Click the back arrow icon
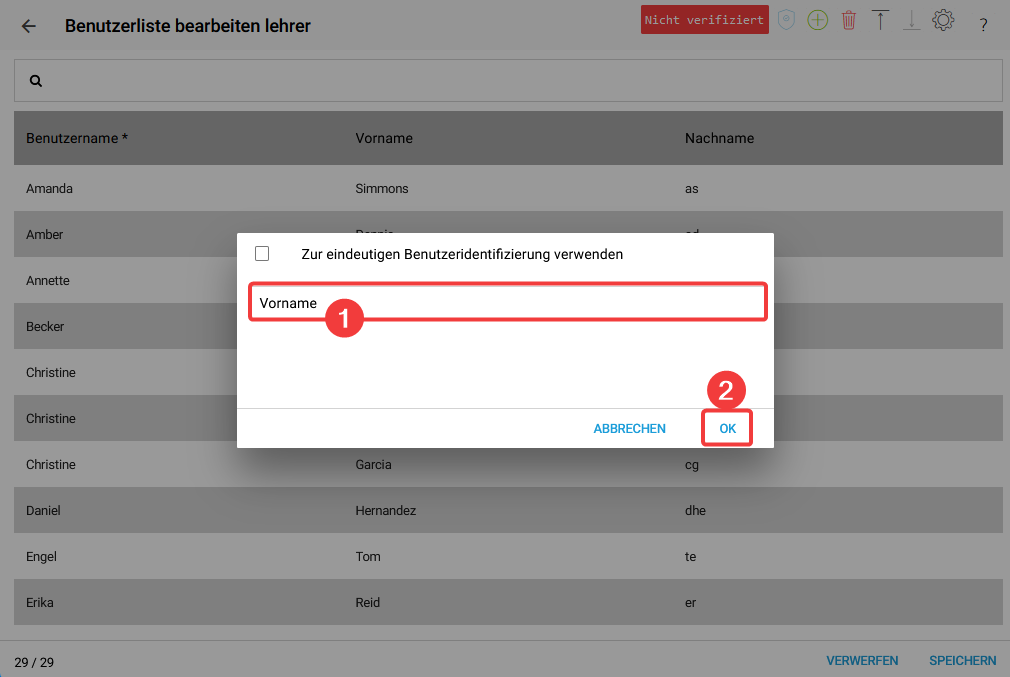The height and width of the screenshot is (677, 1010). (x=28, y=26)
